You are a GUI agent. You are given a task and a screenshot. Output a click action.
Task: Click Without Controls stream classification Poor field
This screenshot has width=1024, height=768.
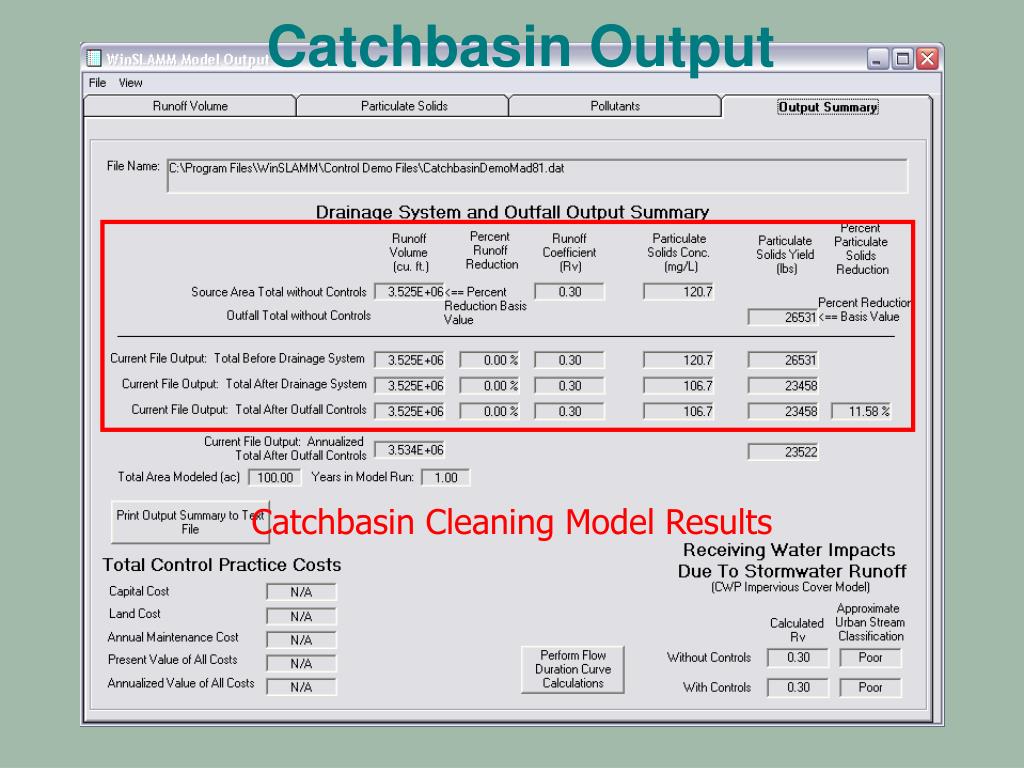pyautogui.click(x=871, y=658)
